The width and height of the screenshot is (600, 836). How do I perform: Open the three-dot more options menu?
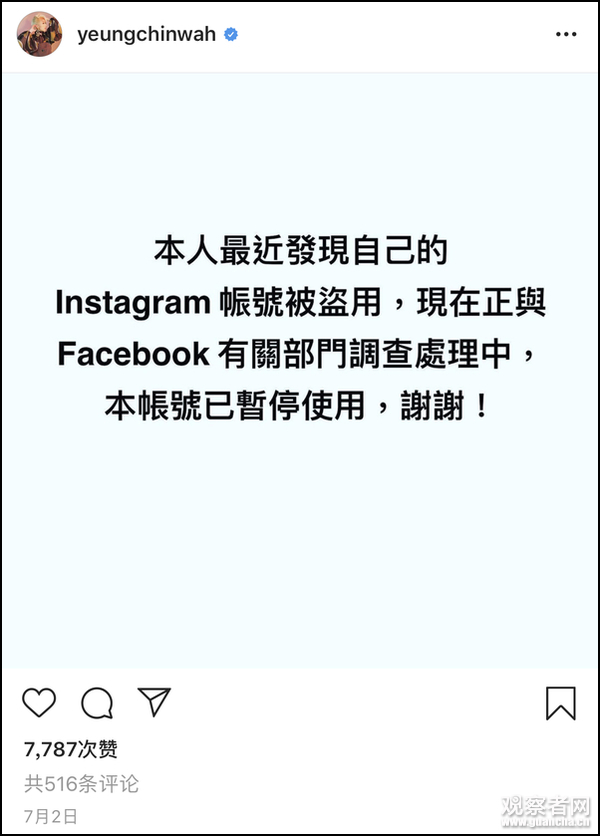click(566, 34)
